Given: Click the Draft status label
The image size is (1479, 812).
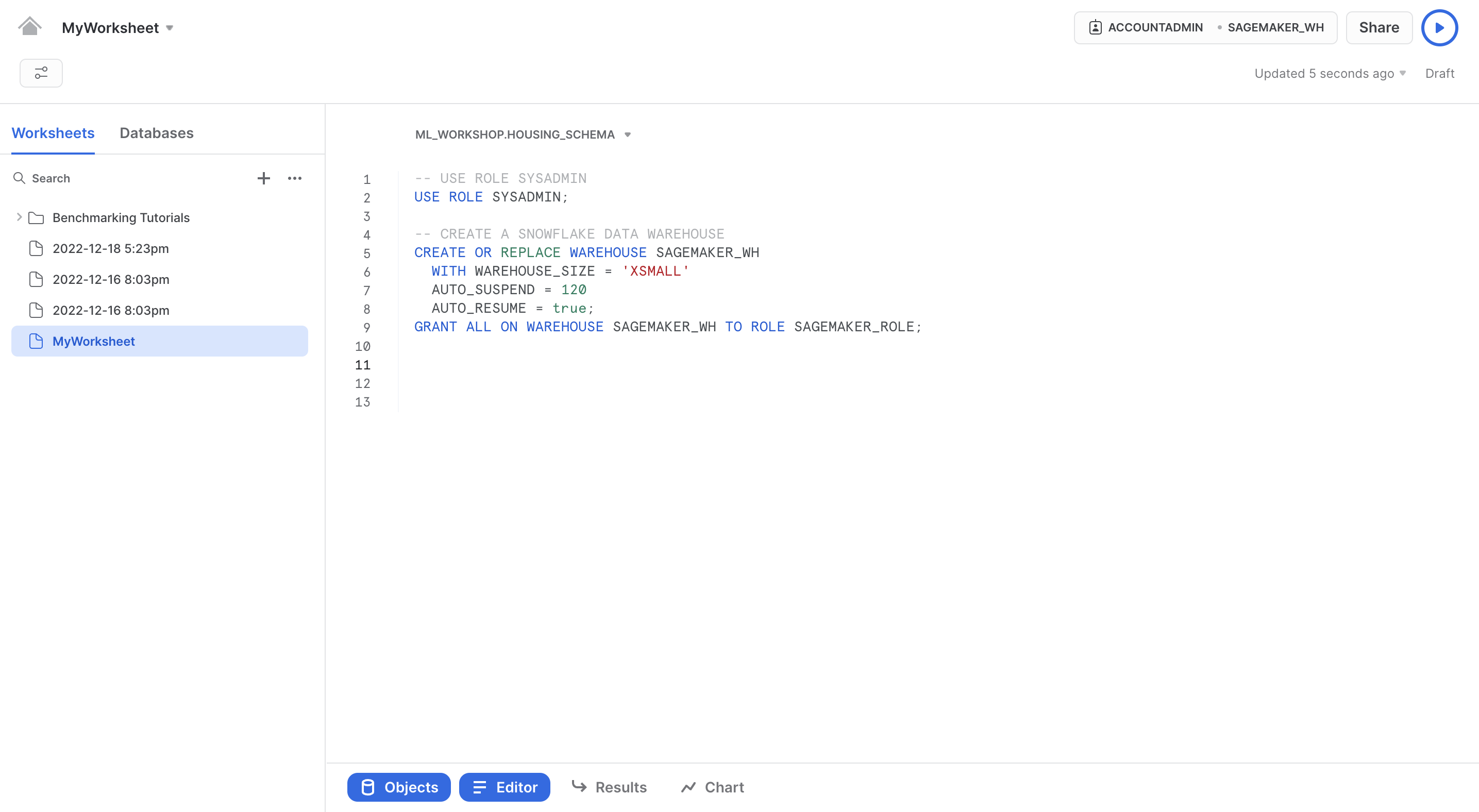Looking at the screenshot, I should click(x=1439, y=74).
